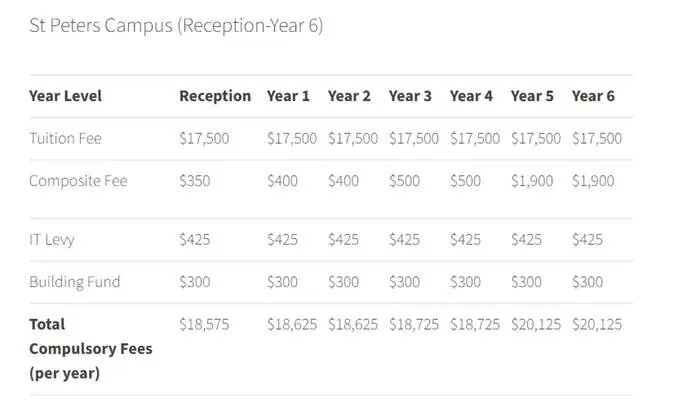
Task: Click the Tuition Fee row label
Action: tap(65, 139)
